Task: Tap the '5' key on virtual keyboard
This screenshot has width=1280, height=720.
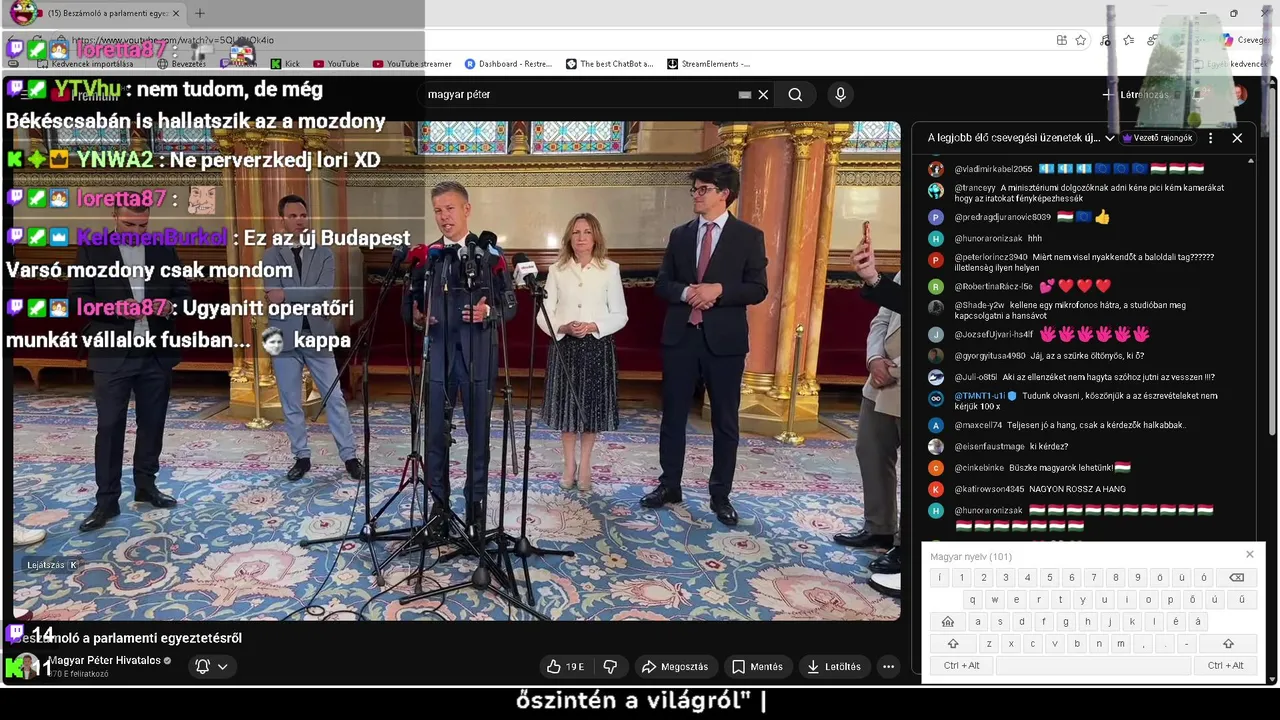Action: point(1049,578)
